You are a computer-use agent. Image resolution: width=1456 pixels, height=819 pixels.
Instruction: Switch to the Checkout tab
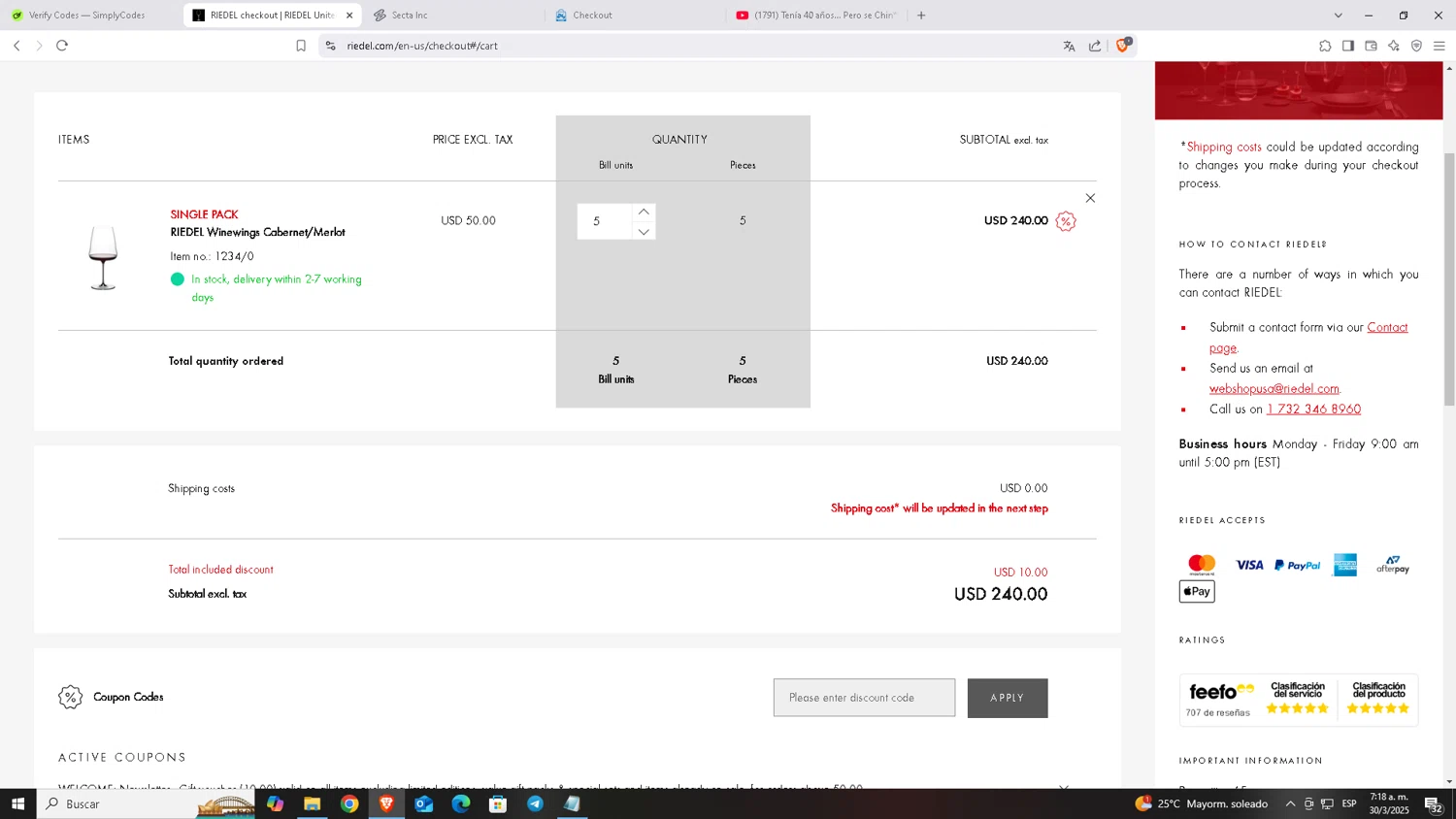(x=634, y=16)
